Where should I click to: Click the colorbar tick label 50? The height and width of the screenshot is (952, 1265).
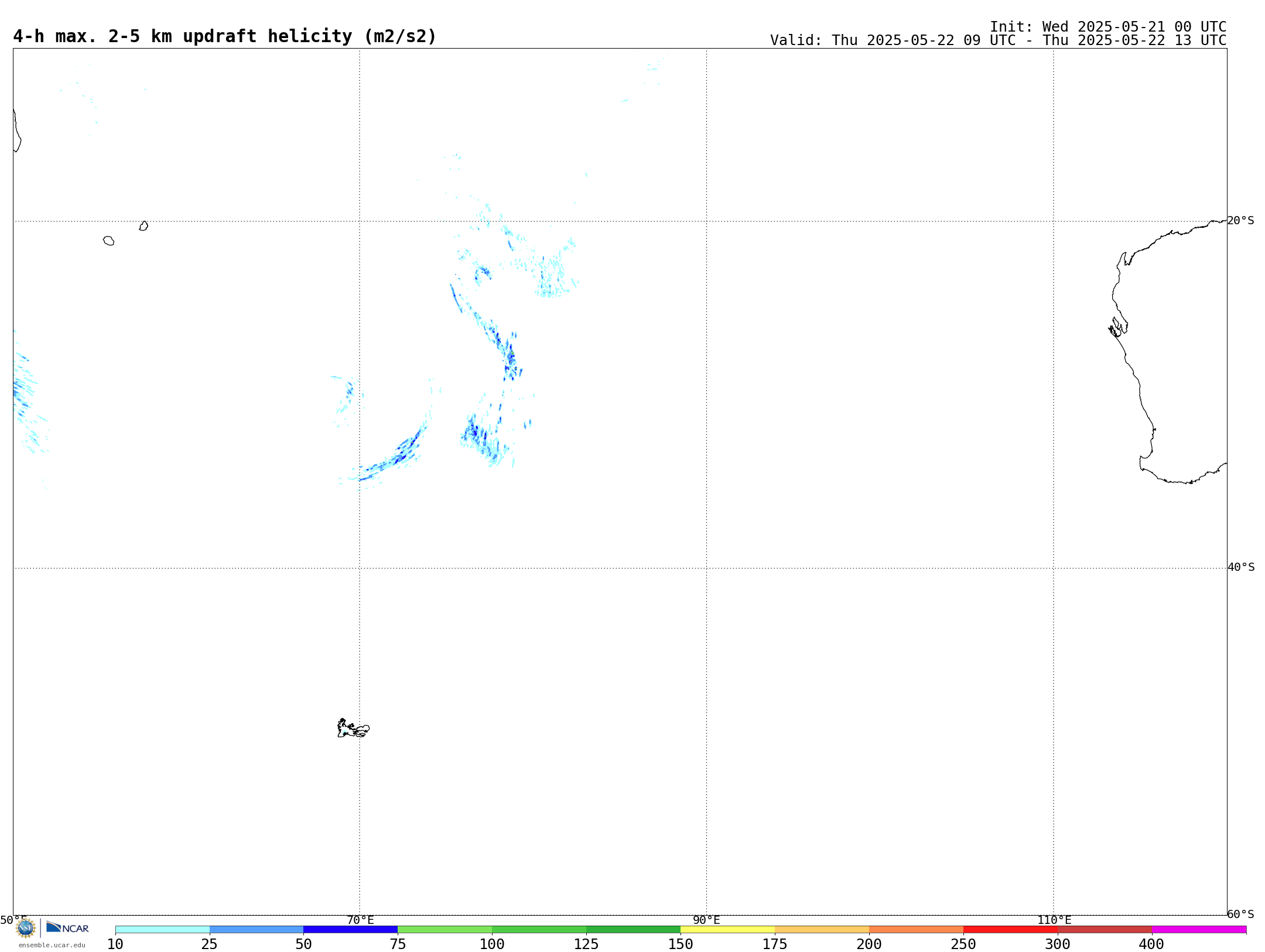point(303,944)
